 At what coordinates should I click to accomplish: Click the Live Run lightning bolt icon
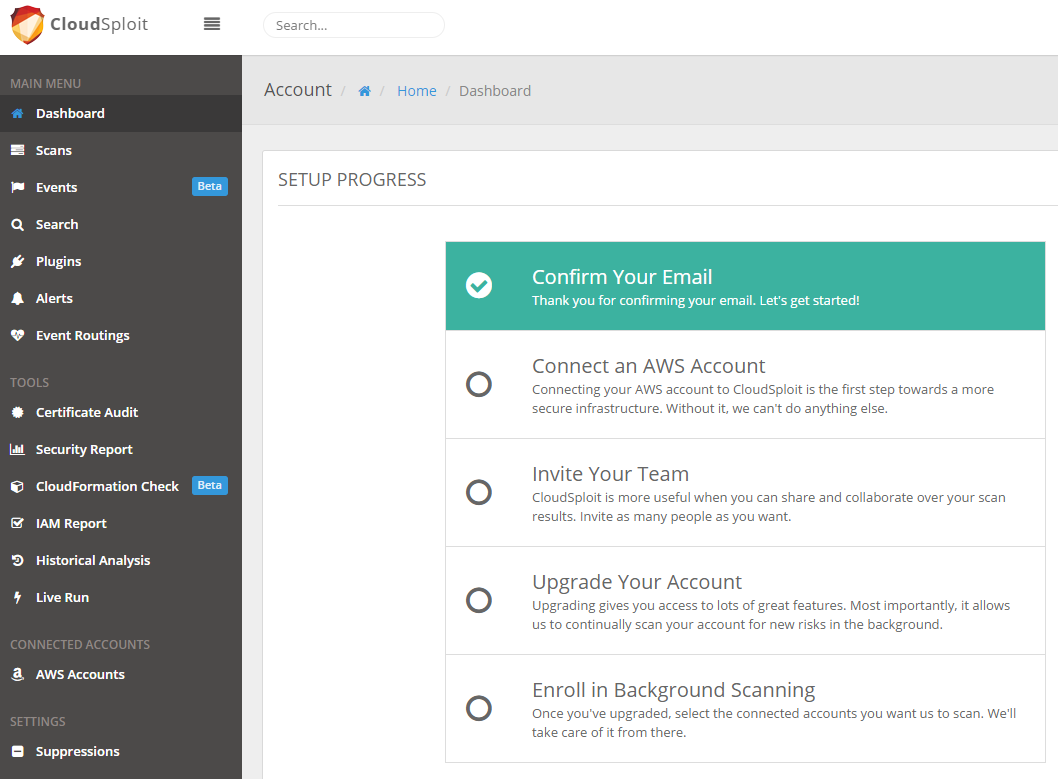pos(18,598)
